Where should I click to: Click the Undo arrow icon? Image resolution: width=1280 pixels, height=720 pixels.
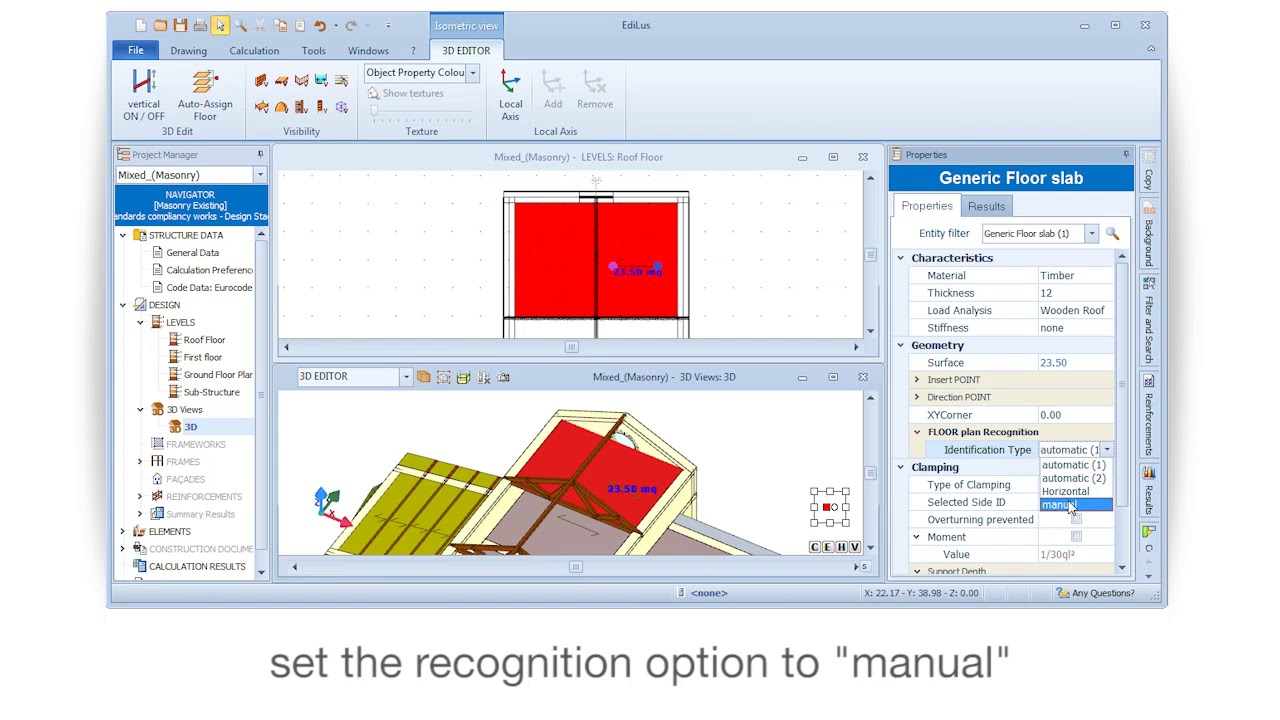coord(320,25)
